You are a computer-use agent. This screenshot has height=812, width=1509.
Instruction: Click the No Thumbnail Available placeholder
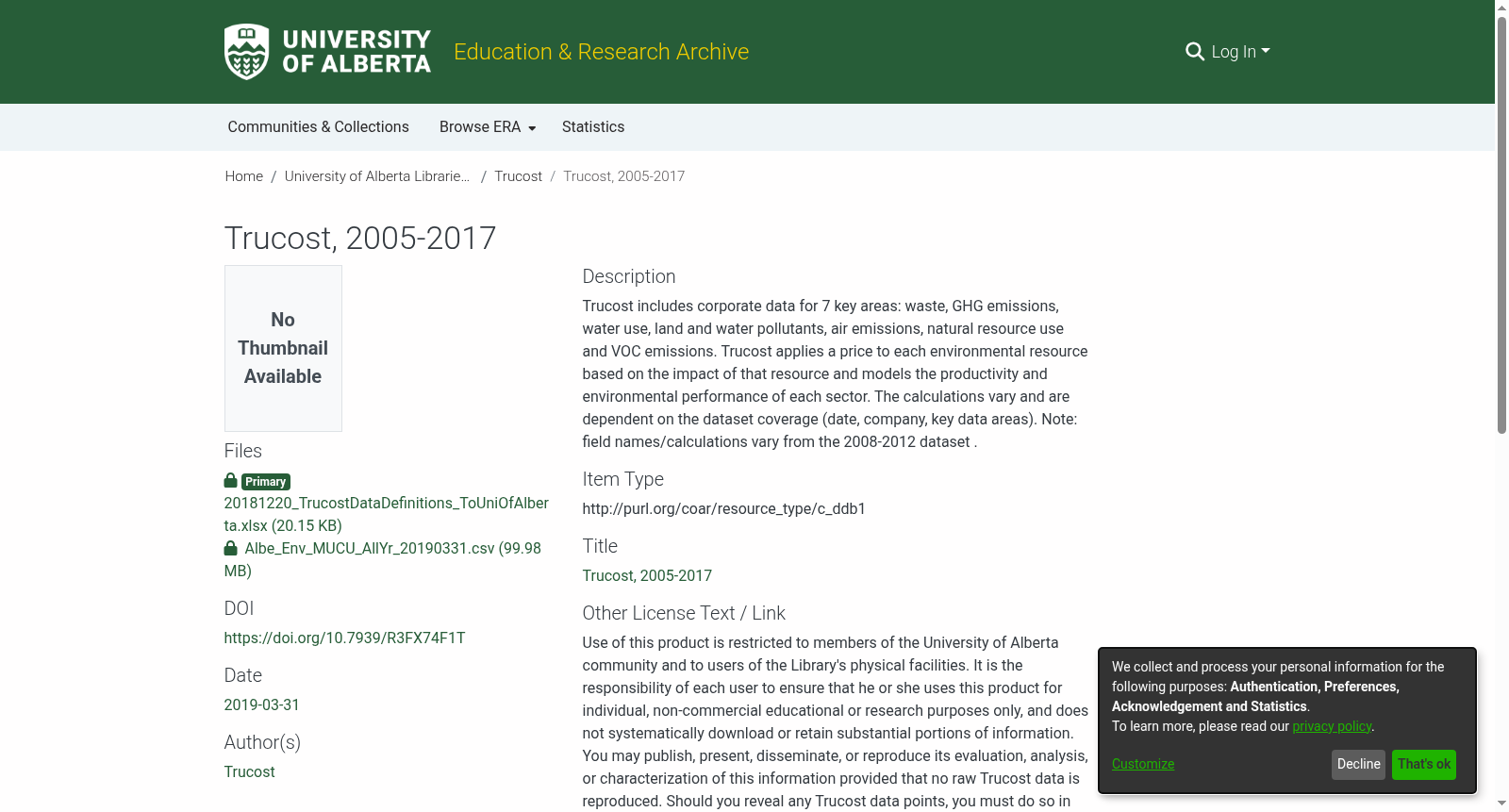tap(283, 348)
